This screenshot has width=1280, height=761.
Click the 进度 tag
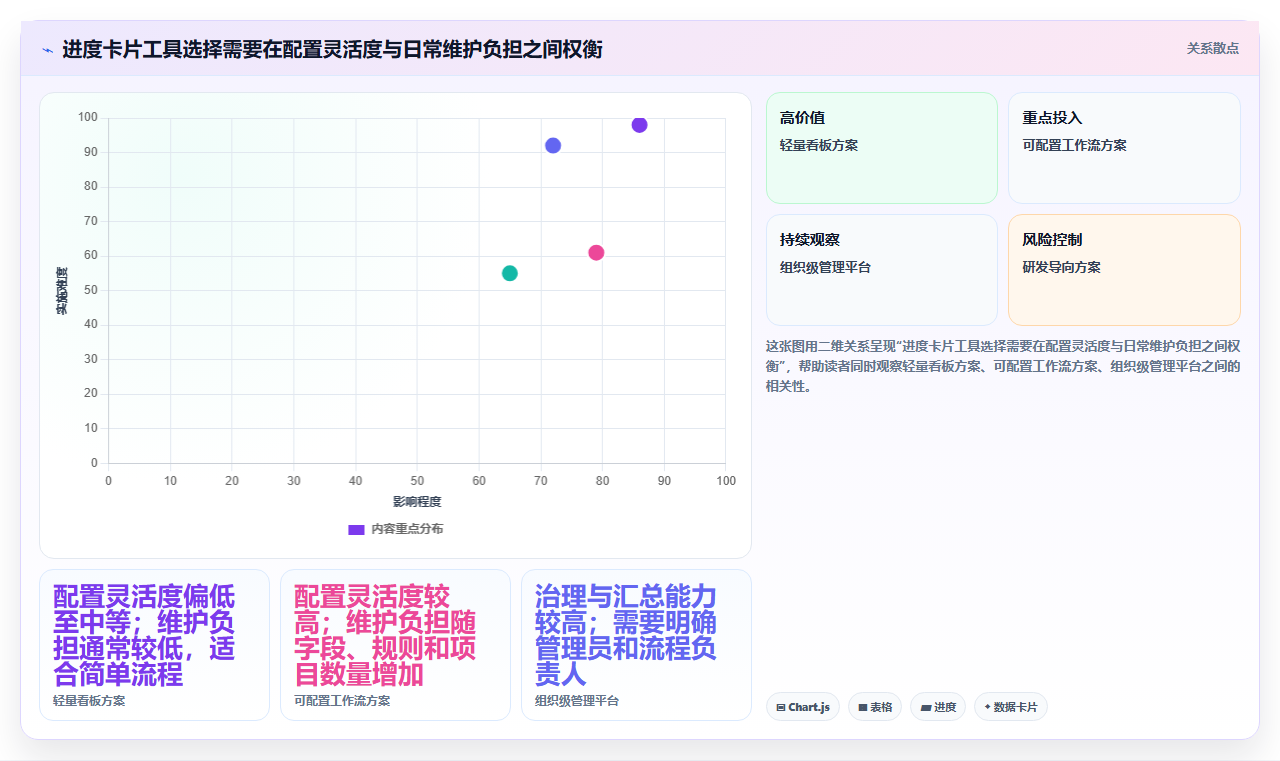938,707
